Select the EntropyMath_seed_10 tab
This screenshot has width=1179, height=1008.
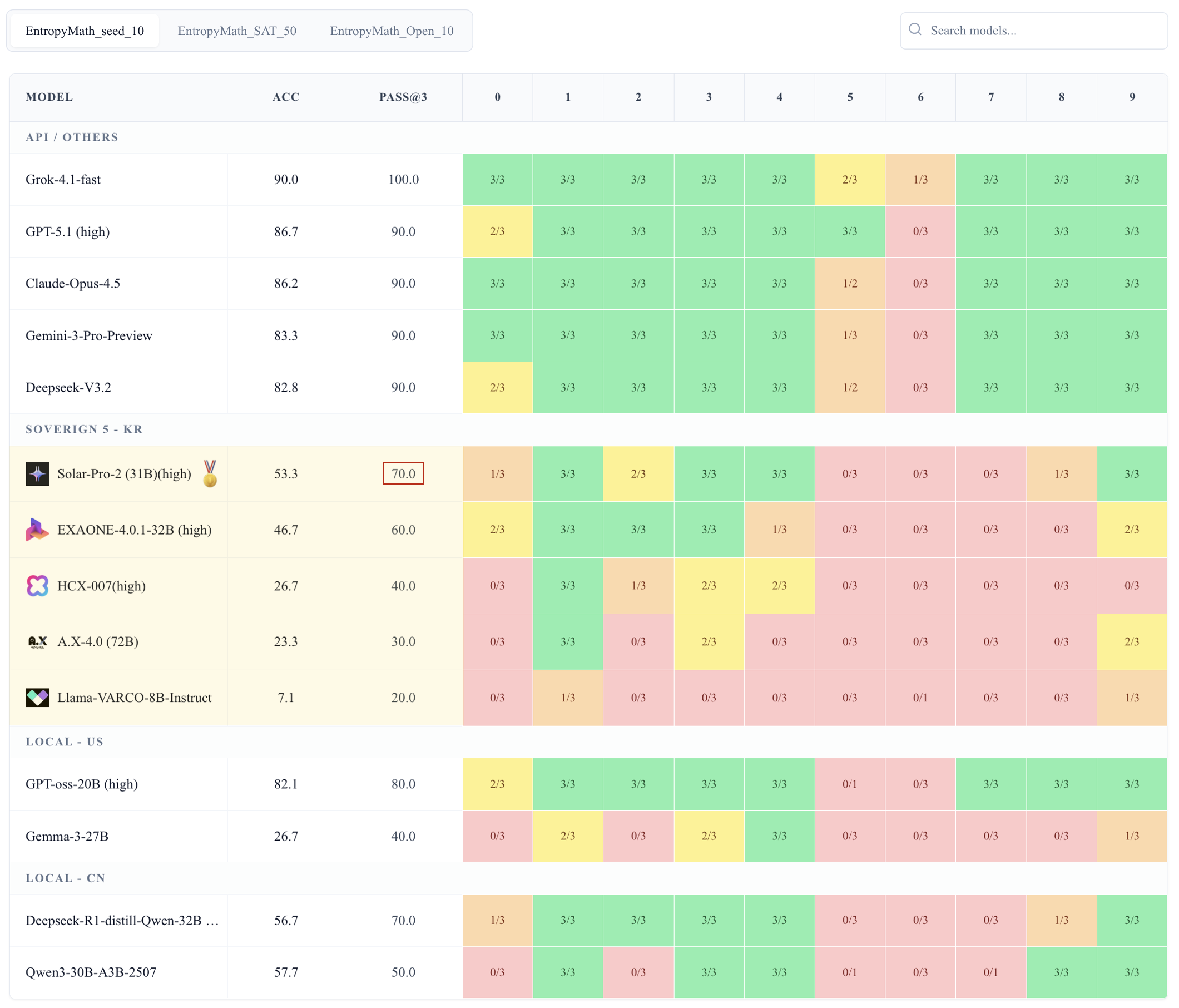85,31
